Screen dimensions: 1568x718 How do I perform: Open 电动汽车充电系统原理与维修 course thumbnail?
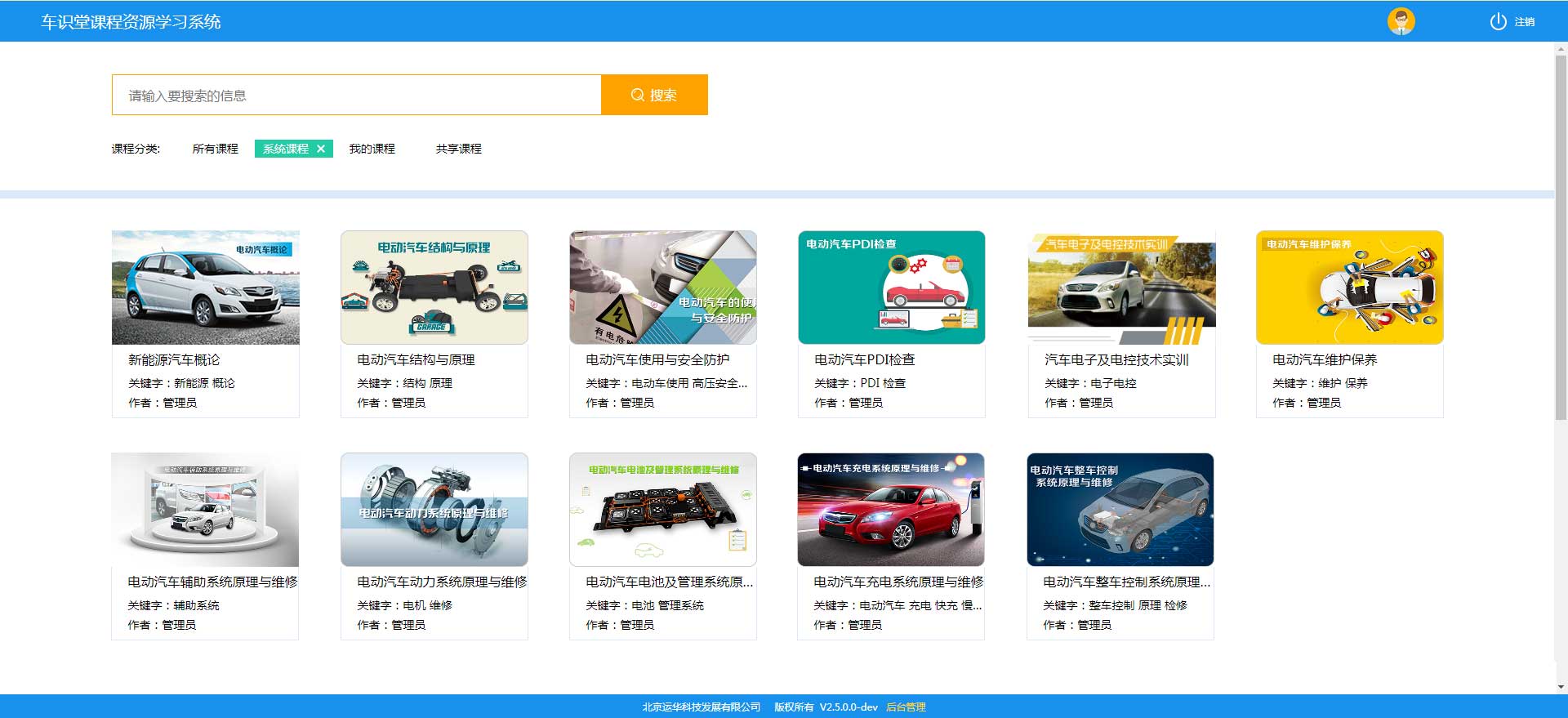(890, 510)
